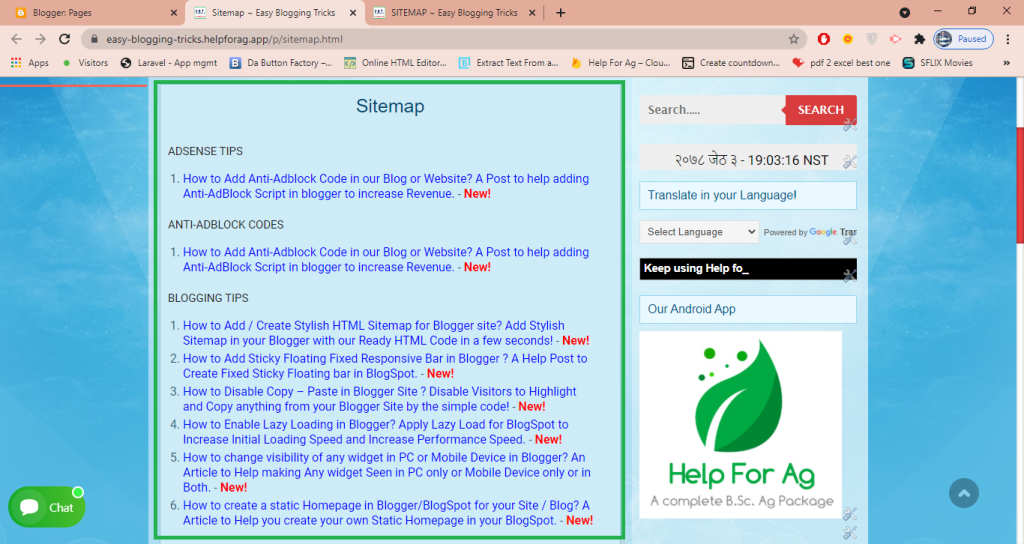Open Disable Copy – Paste in Blogger post
Viewport: 1024px width, 544px height.
coord(379,399)
